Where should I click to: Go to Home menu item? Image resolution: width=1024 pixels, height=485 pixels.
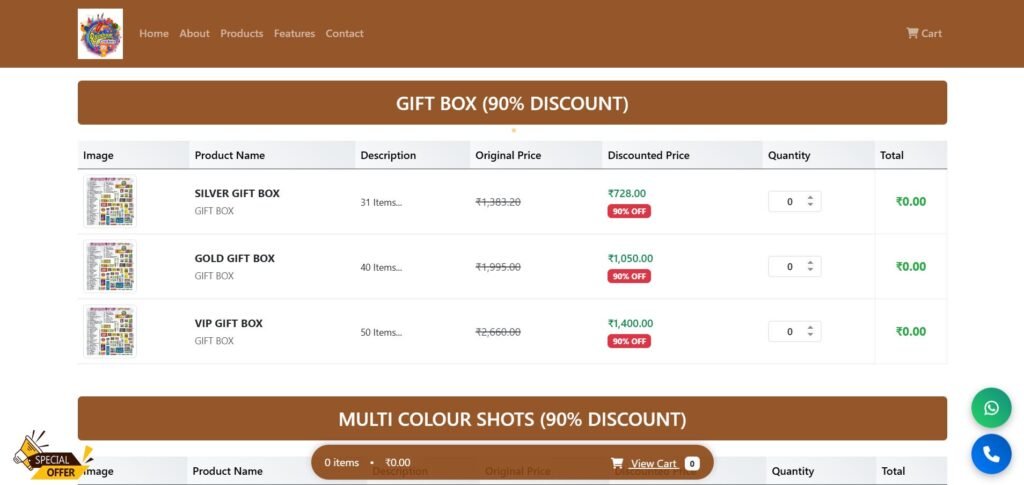154,34
